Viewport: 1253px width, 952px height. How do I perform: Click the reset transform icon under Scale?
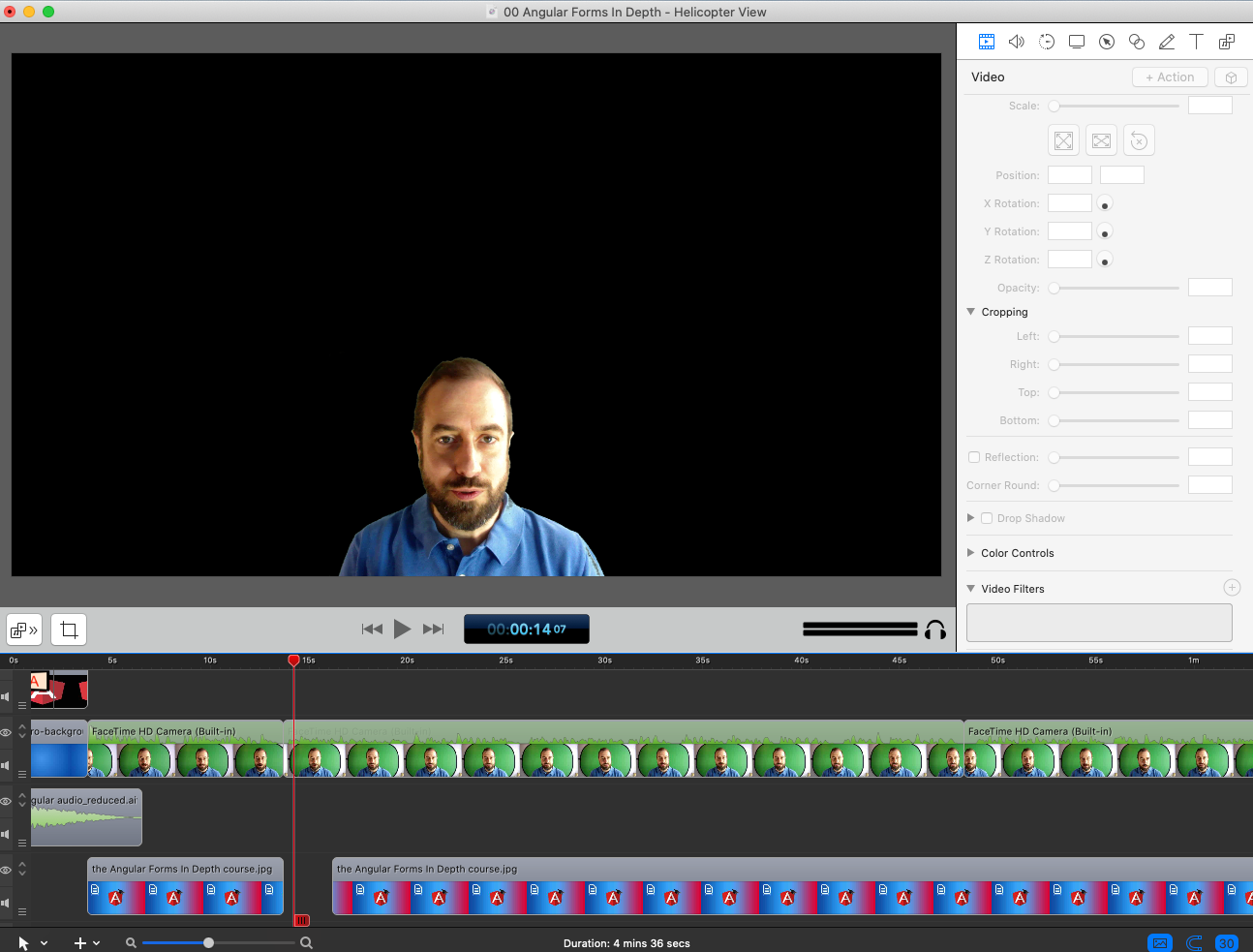click(1140, 140)
